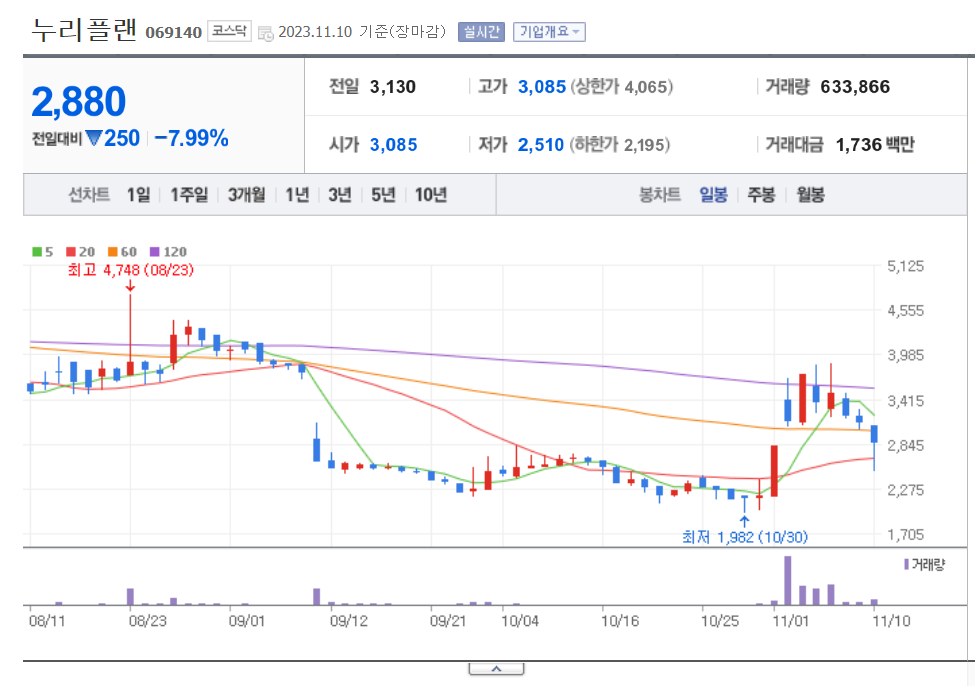The width and height of the screenshot is (975, 686).
Task: Click the current price 2,880
Action: pos(78,101)
